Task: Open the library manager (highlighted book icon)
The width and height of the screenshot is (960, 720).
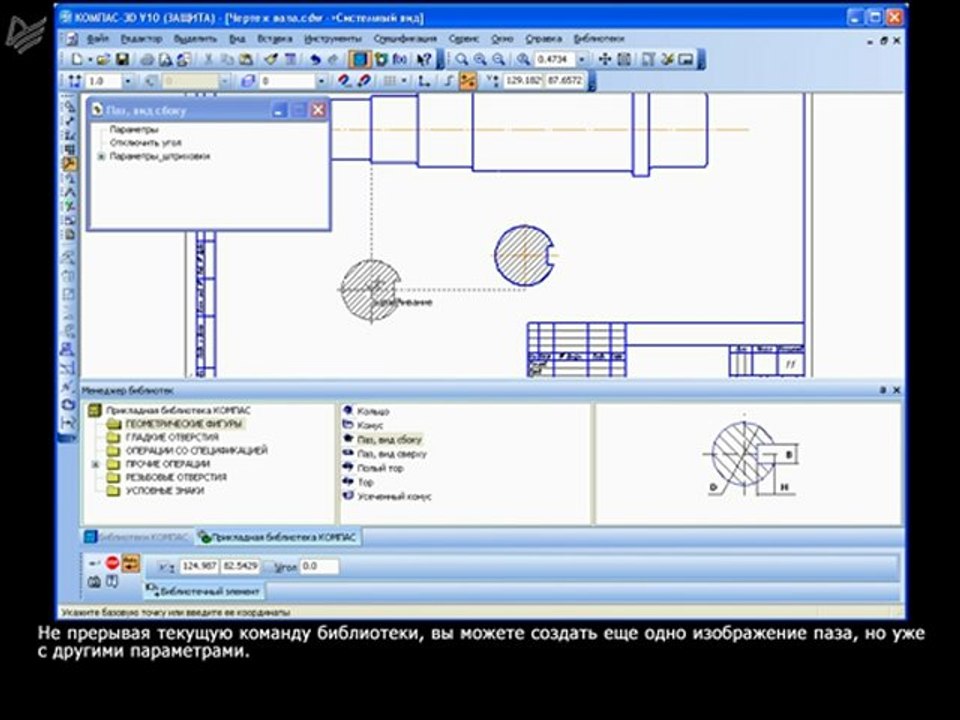Action: 360,59
